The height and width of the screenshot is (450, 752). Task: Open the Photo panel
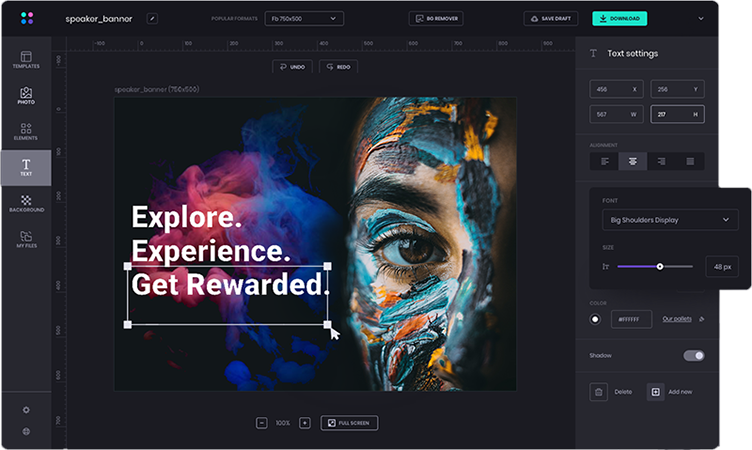point(26,96)
